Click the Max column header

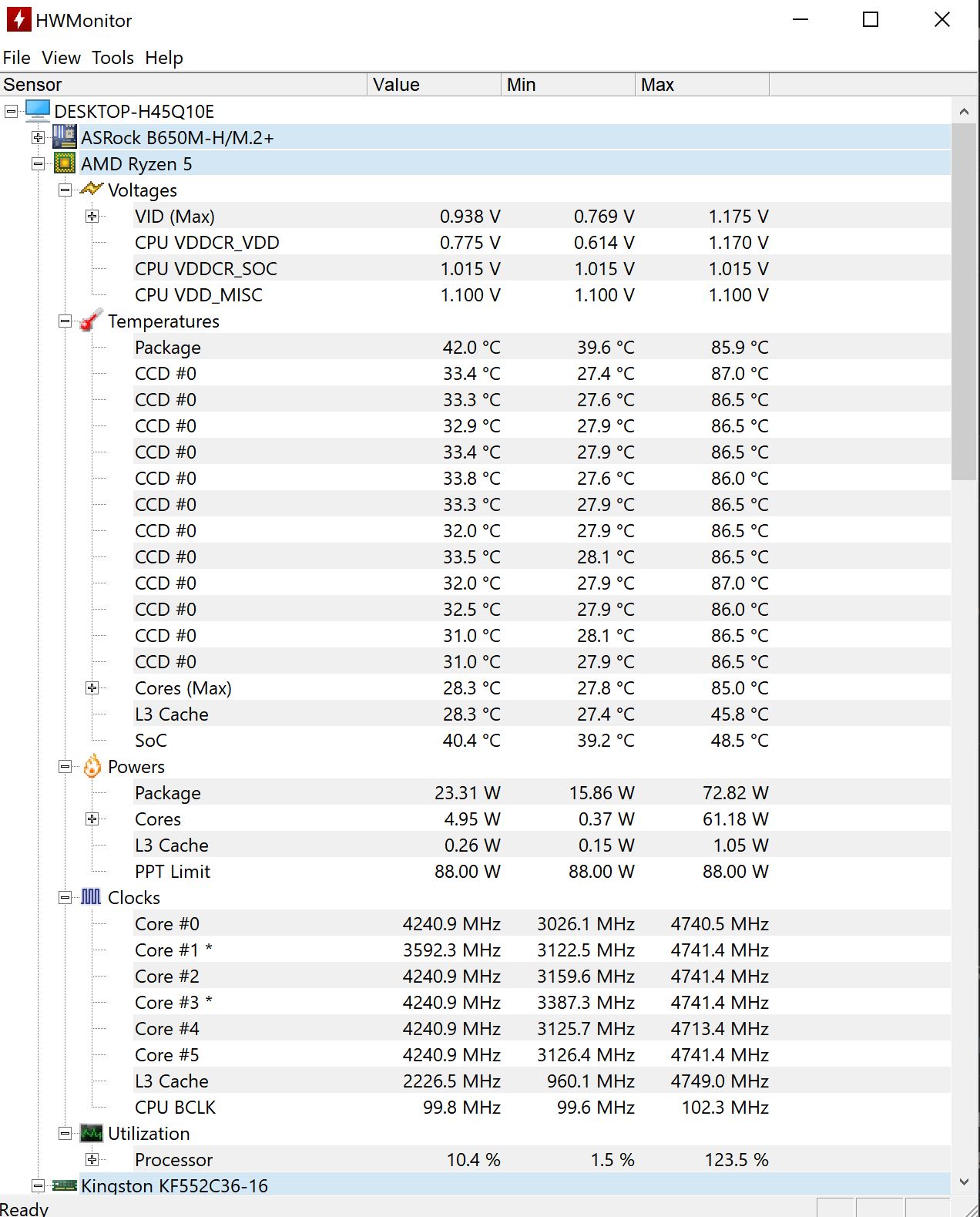(x=703, y=85)
